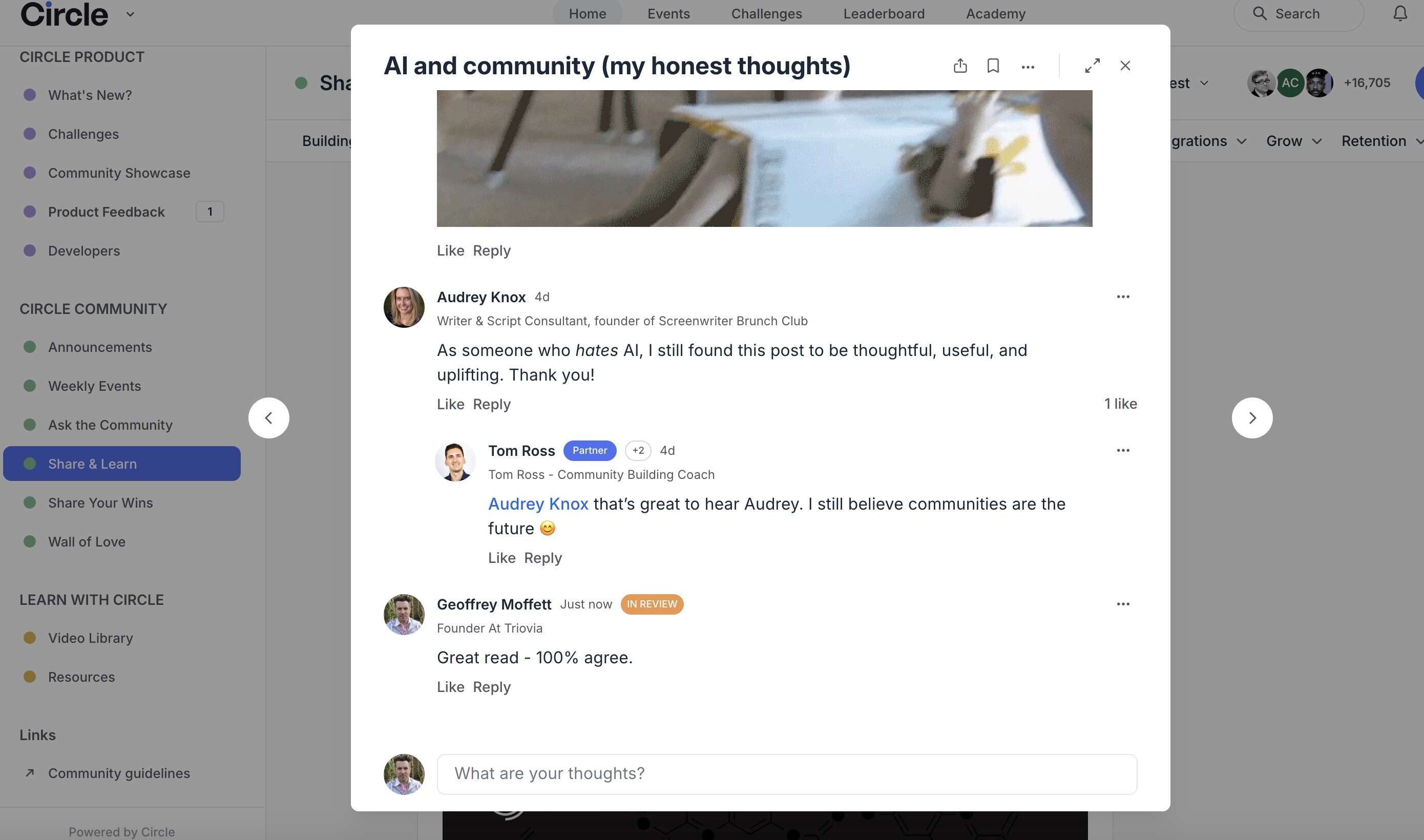This screenshot has width=1424, height=840.
Task: Click the What are your thoughts field
Action: pos(786,774)
